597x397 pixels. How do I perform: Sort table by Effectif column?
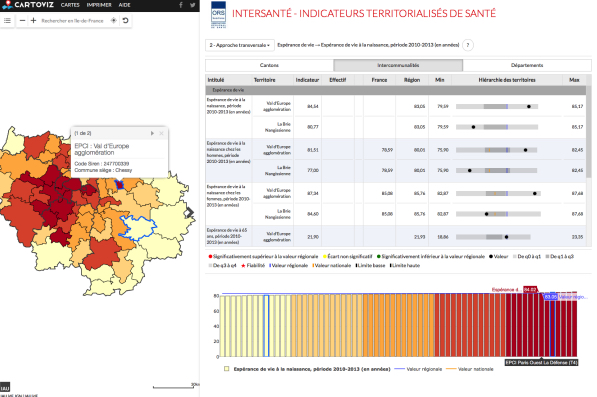(x=338, y=80)
